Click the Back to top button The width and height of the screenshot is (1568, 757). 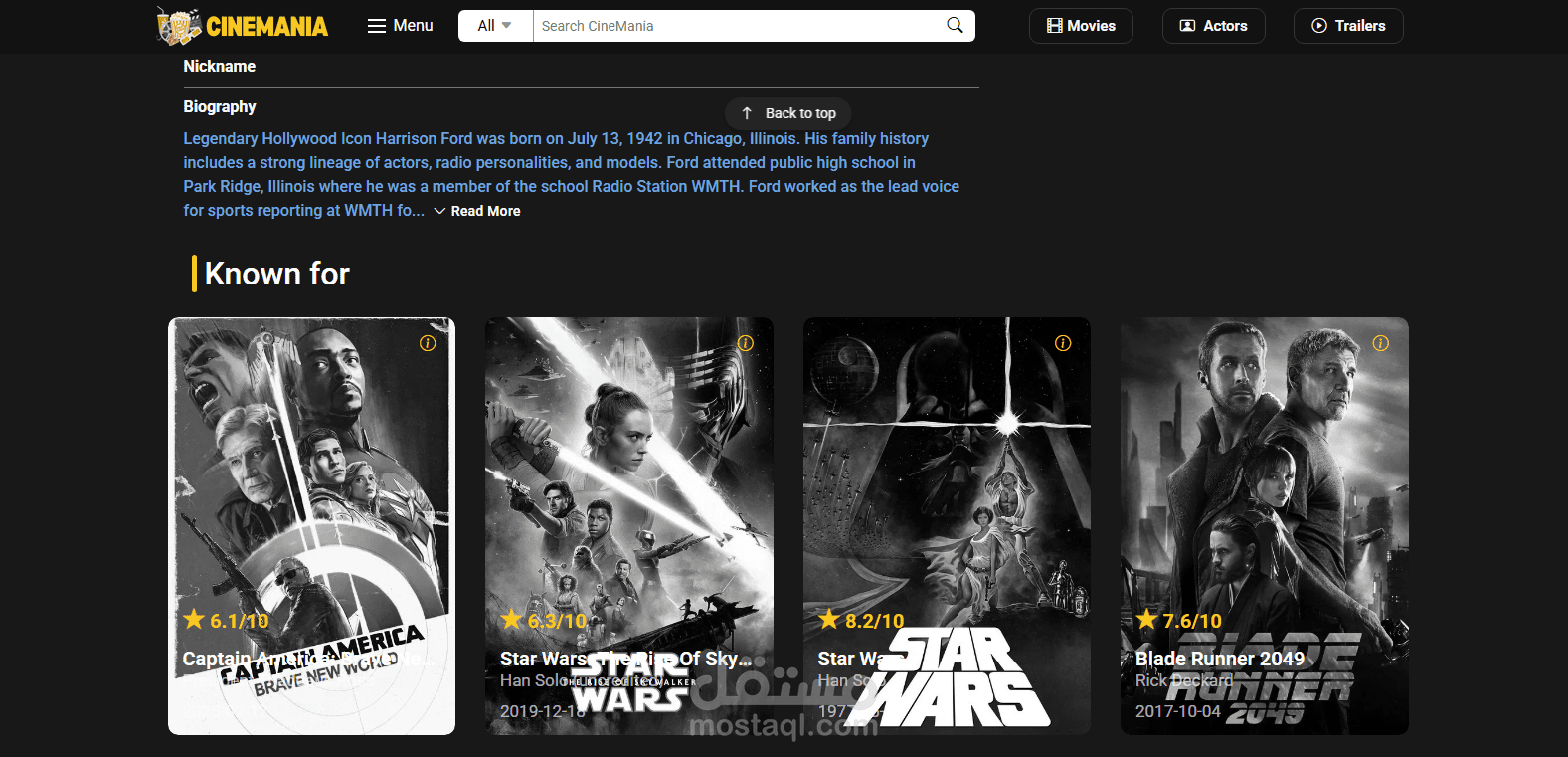[788, 113]
